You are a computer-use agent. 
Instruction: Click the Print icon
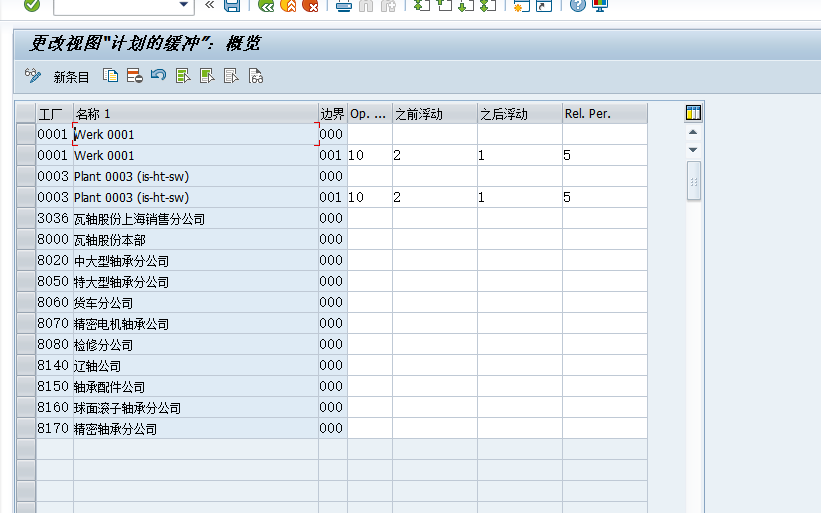click(344, 5)
